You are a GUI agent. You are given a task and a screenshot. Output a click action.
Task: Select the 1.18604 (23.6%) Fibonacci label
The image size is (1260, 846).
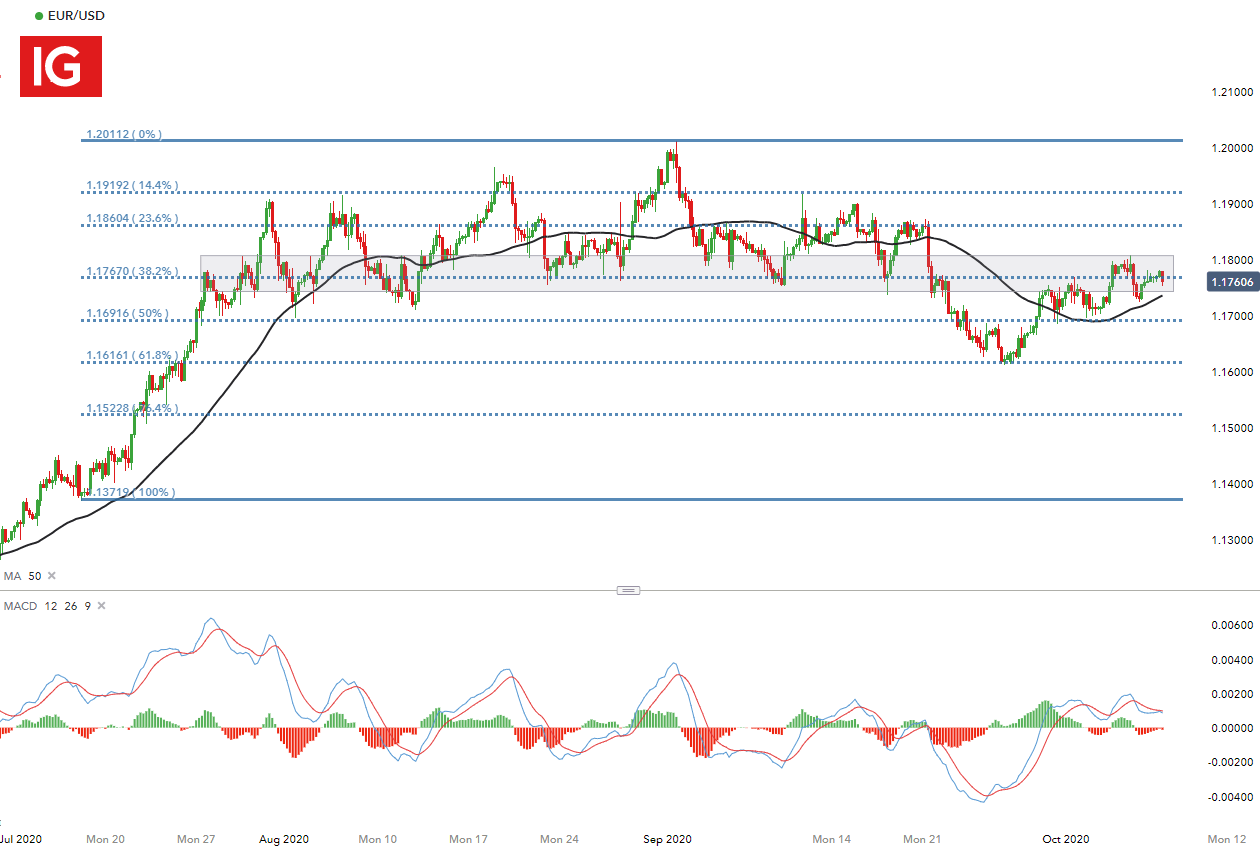tap(132, 218)
